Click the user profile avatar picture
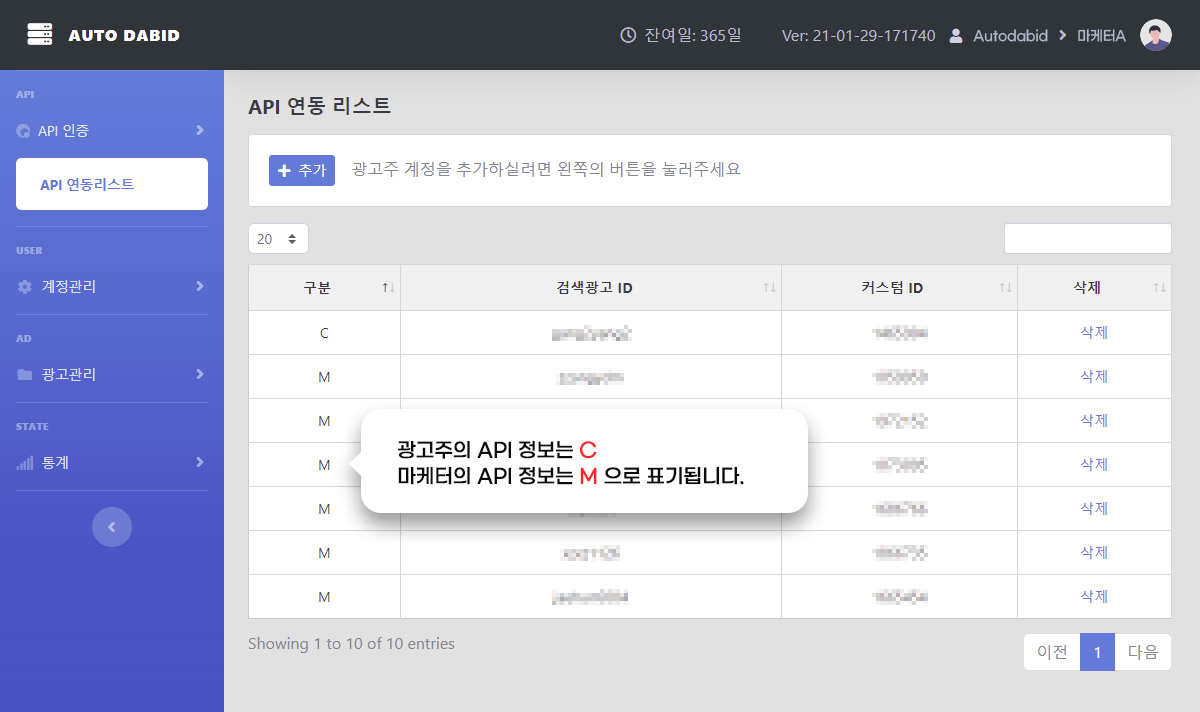The image size is (1200, 712). click(x=1155, y=35)
